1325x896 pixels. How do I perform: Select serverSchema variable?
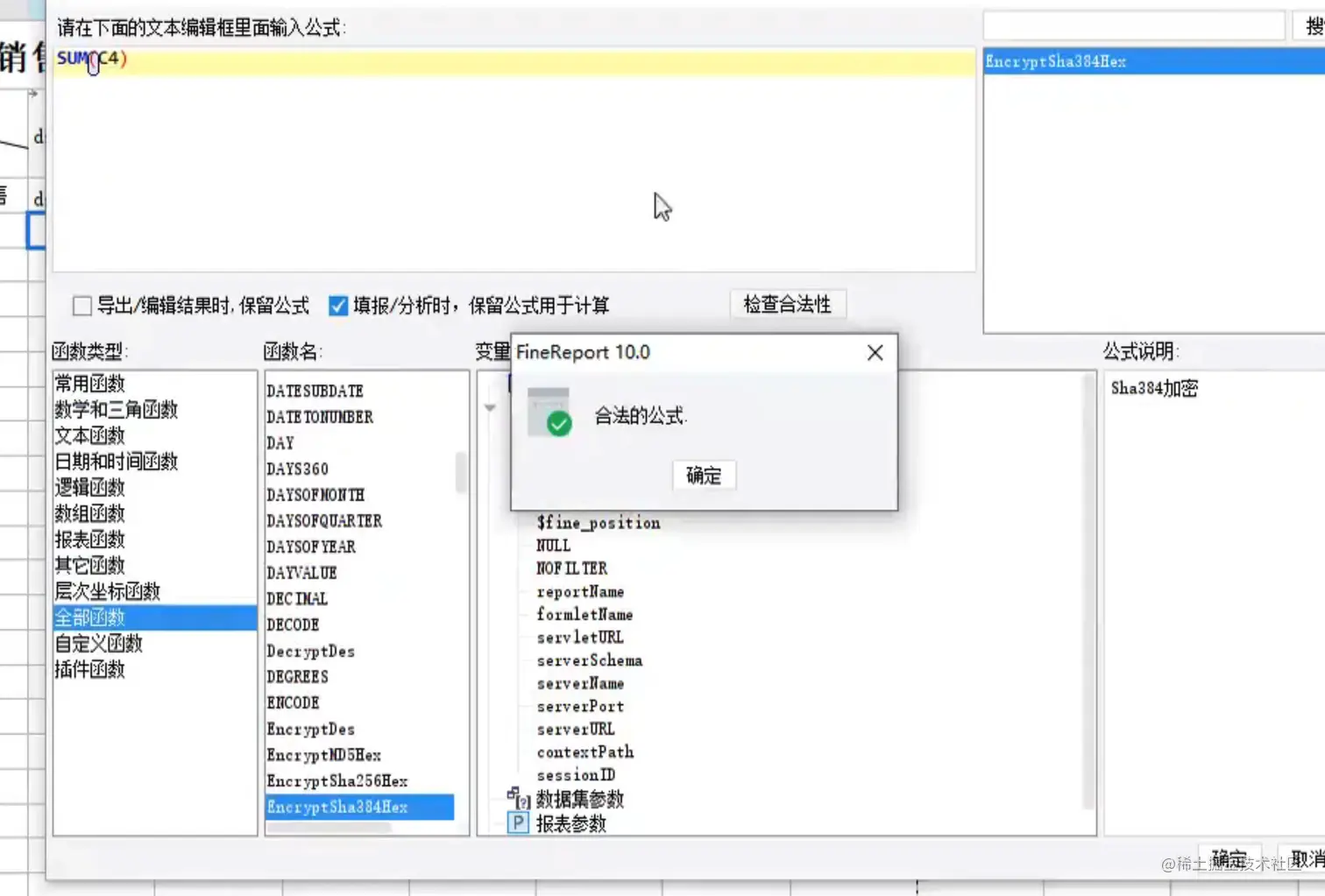(590, 660)
